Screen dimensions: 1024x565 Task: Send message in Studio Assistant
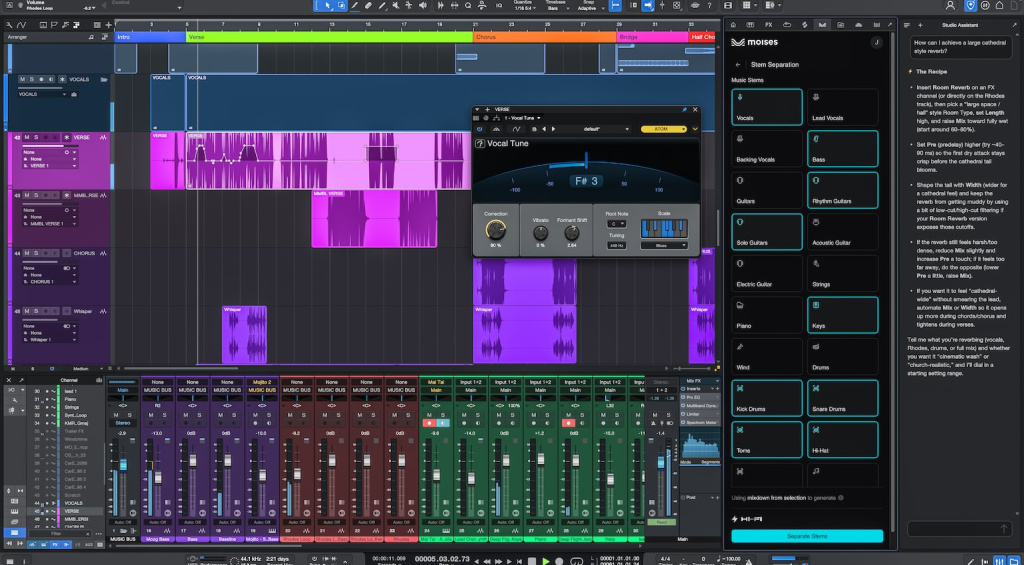pos(1004,528)
